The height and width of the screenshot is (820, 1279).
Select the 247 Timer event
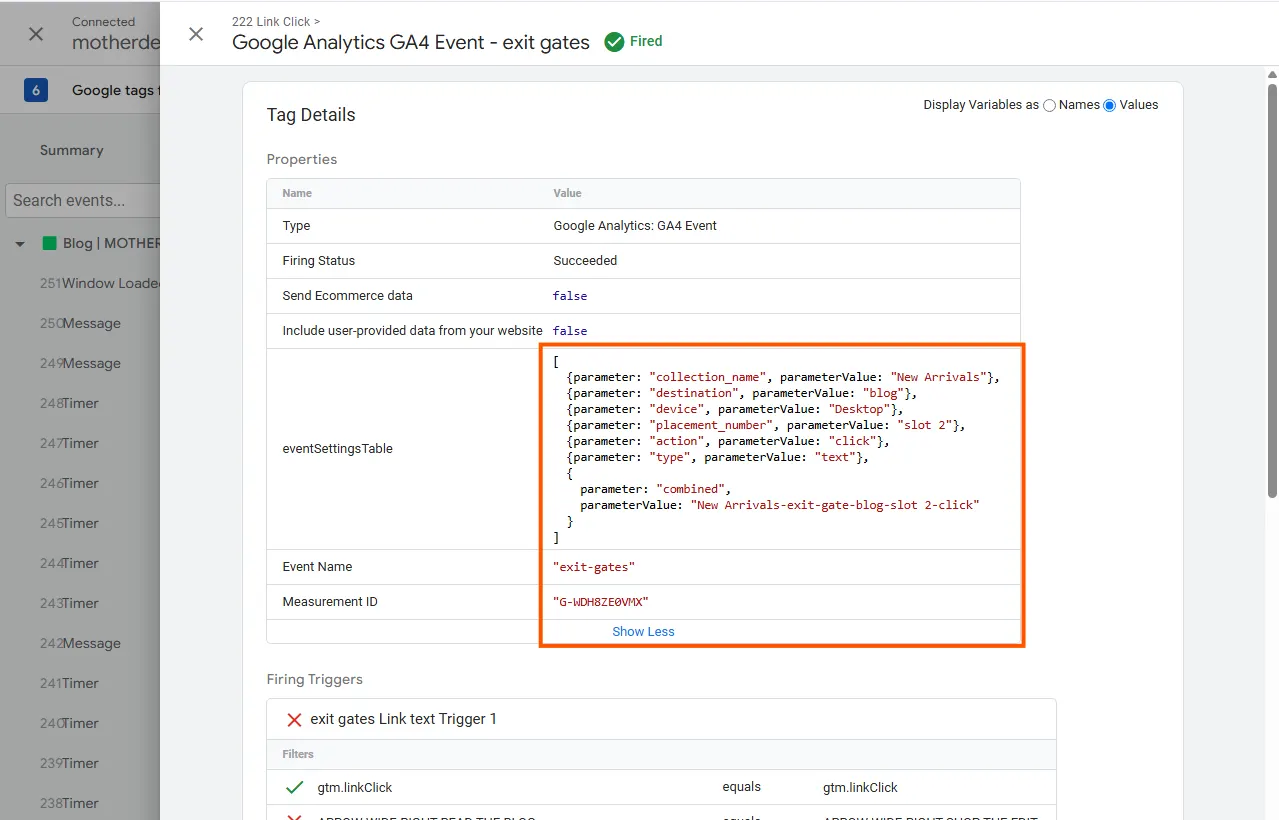(x=69, y=443)
